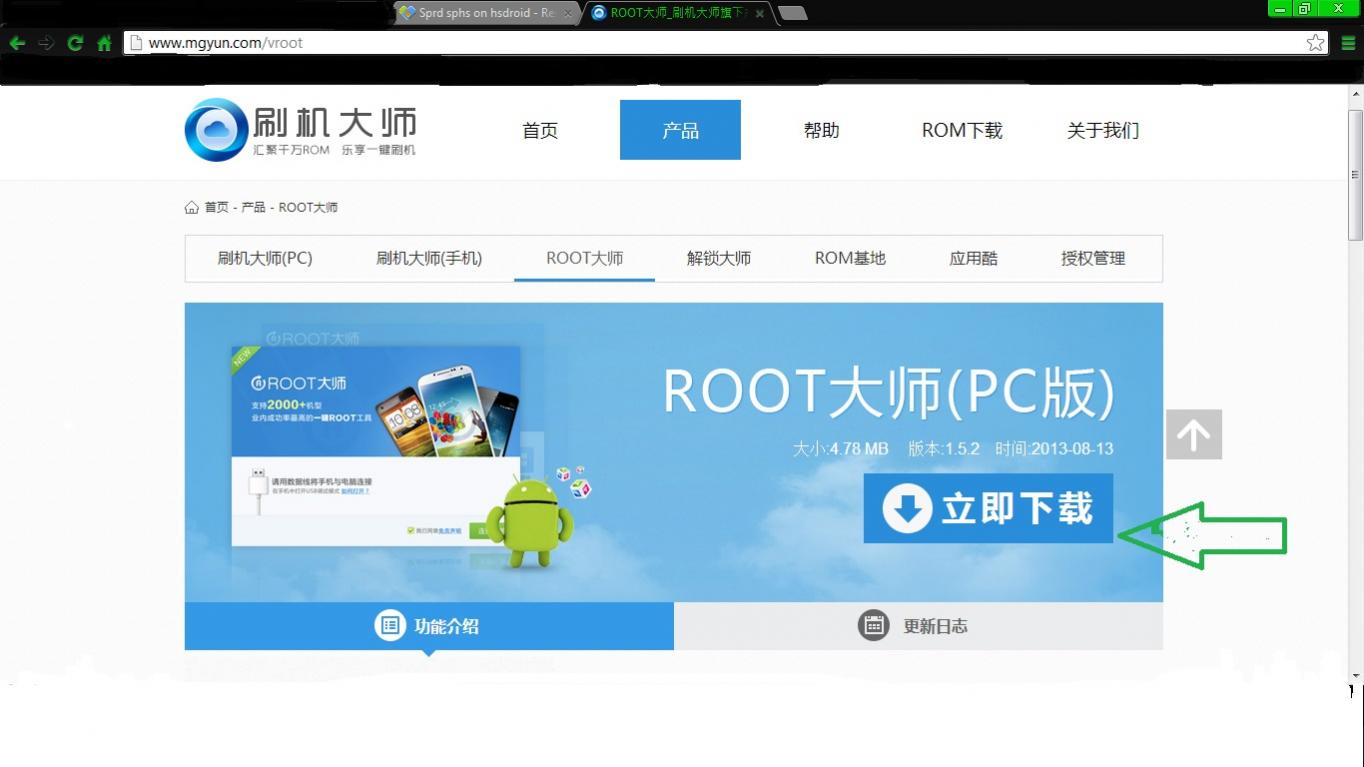This screenshot has width=1364, height=767.
Task: Open the 产品 navigation item
Action: coord(680,130)
